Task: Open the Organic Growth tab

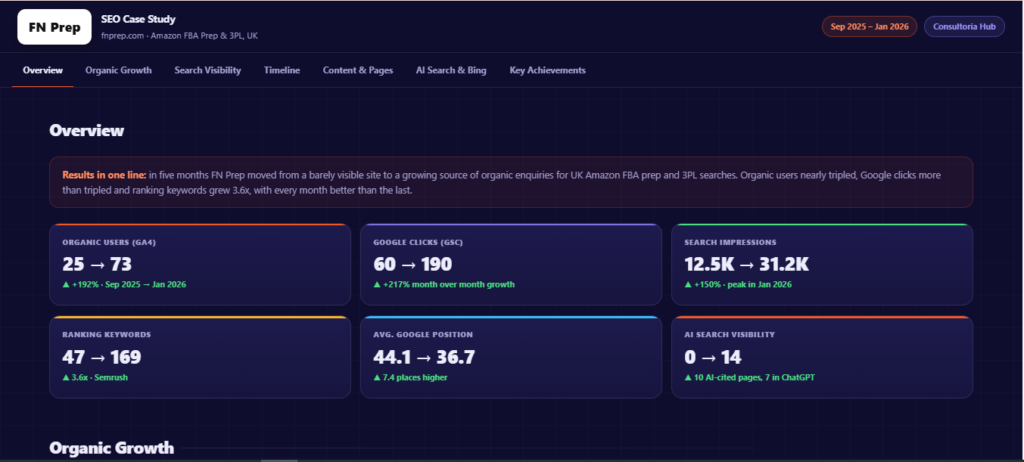Action: tap(118, 70)
